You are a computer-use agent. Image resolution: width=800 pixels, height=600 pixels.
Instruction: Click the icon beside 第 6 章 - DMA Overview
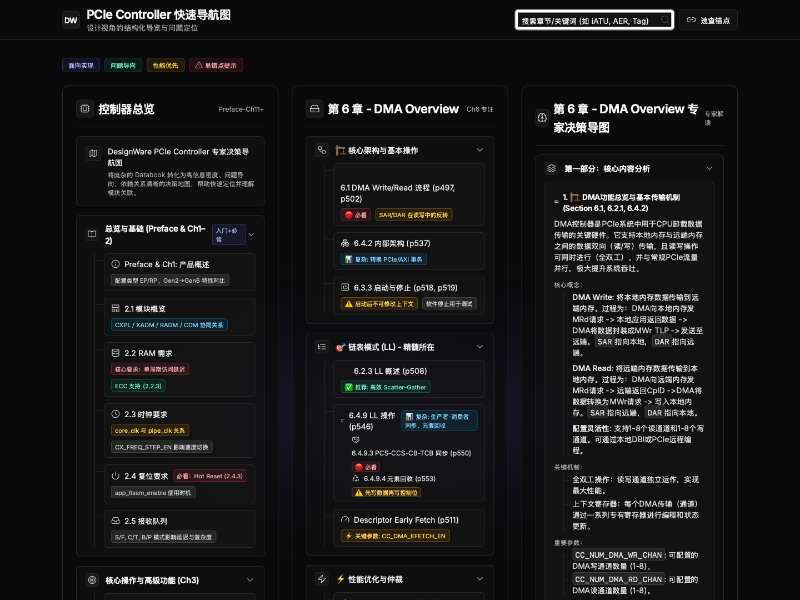[315, 109]
